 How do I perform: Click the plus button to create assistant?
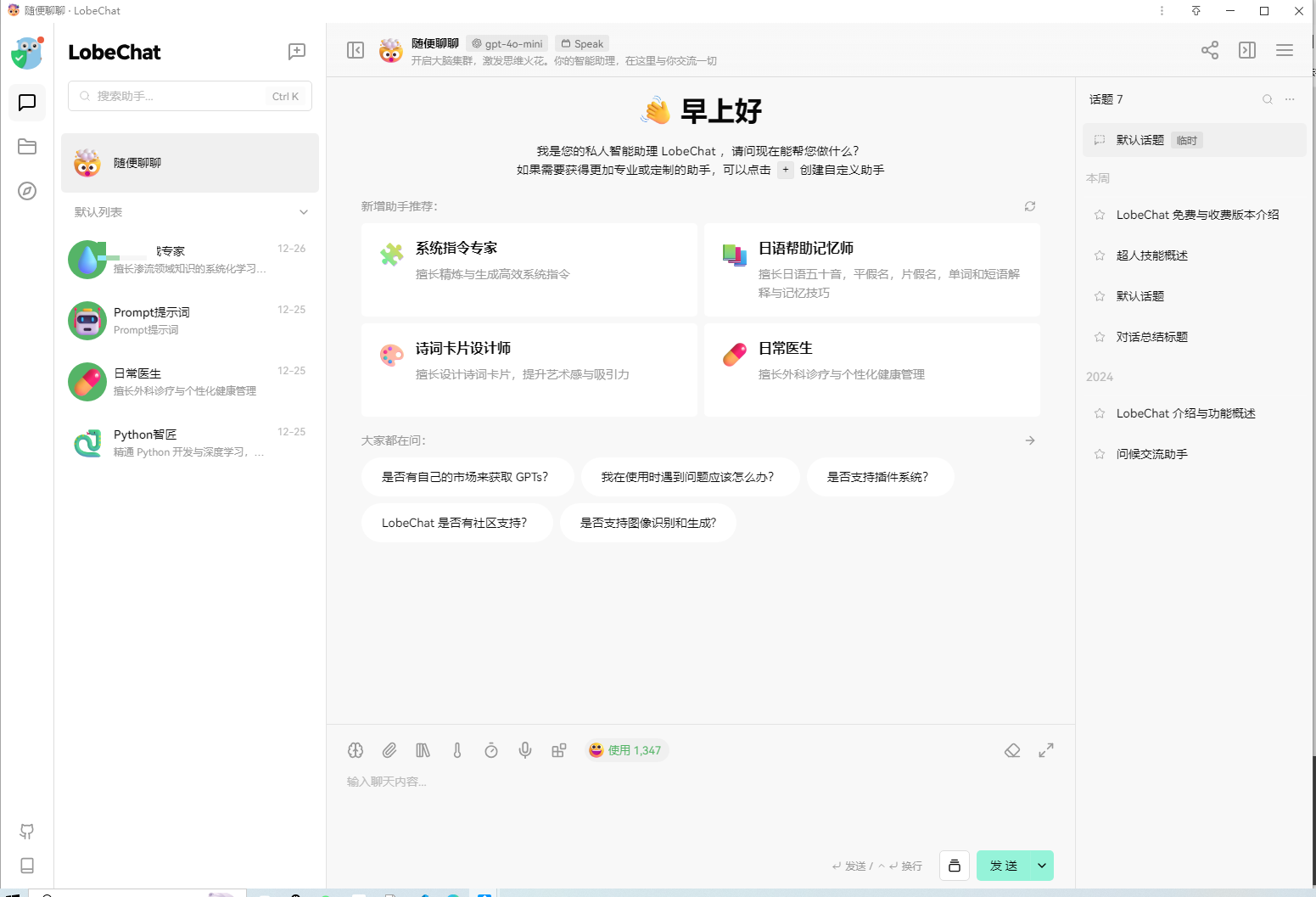pos(786,170)
